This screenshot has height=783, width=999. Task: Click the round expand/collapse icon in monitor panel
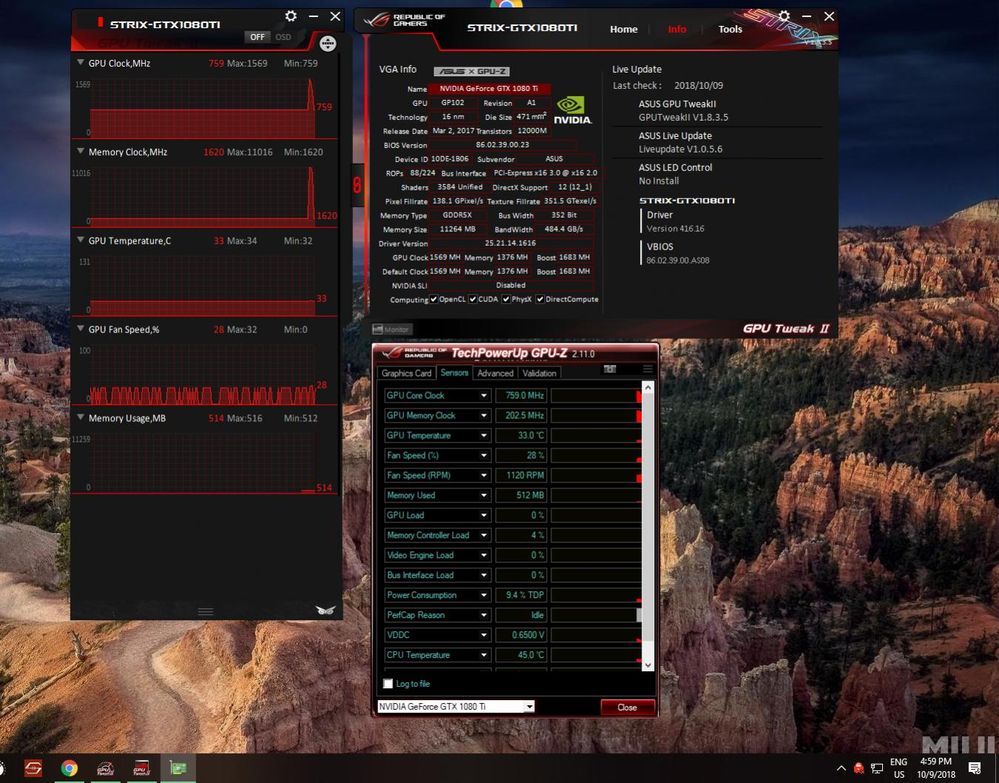point(327,43)
